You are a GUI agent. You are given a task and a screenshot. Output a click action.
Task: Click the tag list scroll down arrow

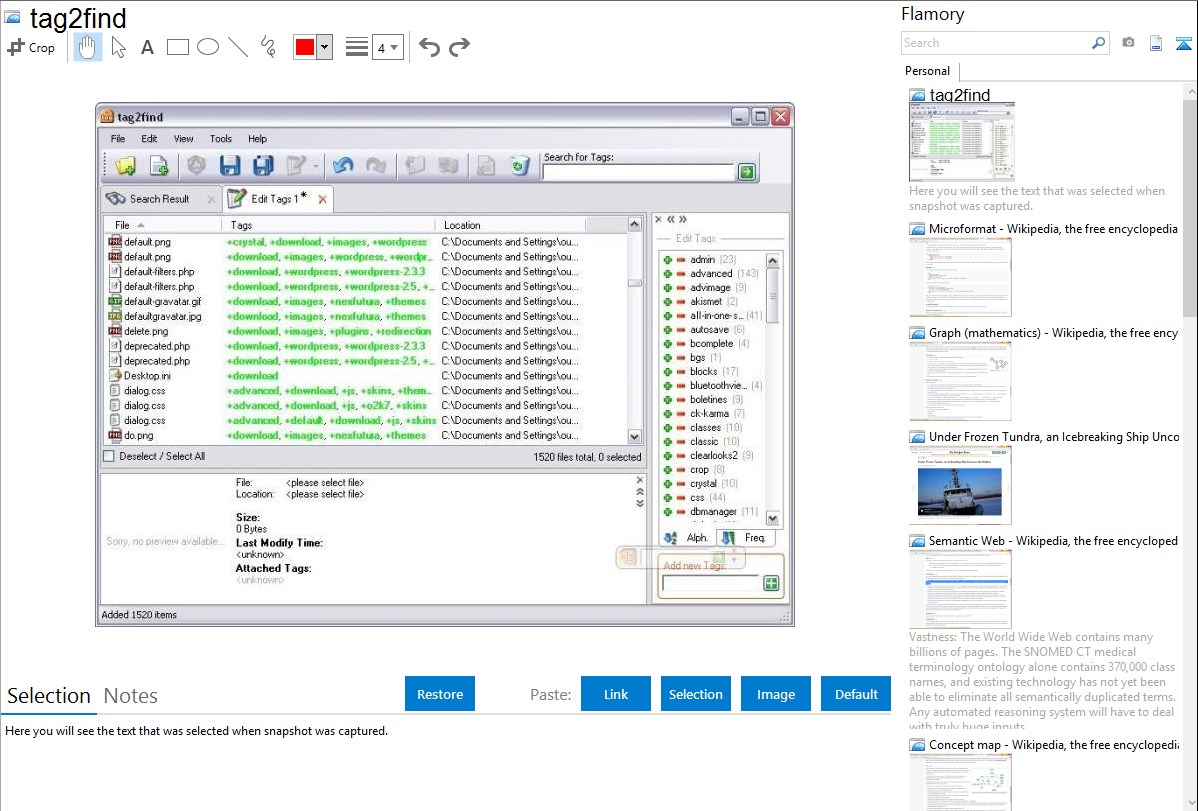pyautogui.click(x=772, y=519)
